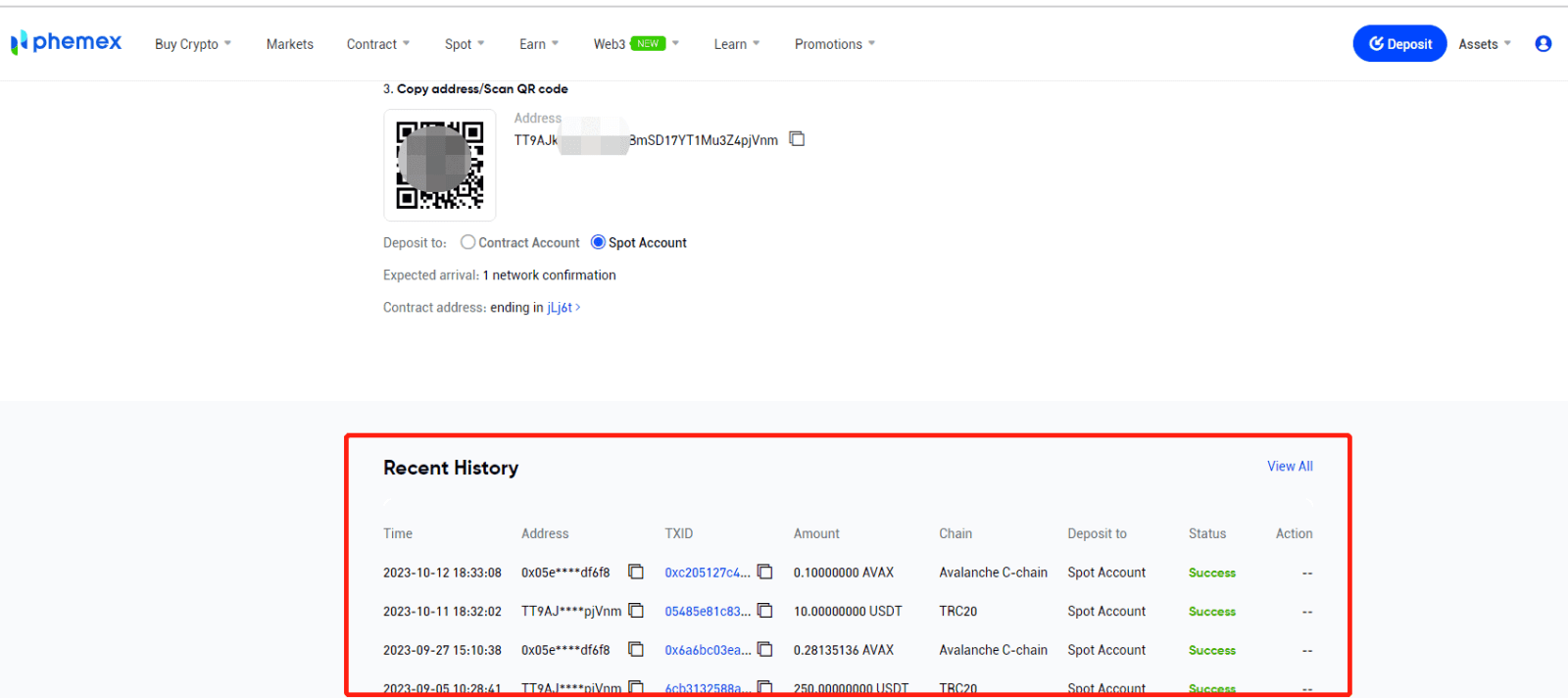1568x698 pixels.
Task: Copy address of 10.00000000 USDT deposit
Action: pos(636,611)
